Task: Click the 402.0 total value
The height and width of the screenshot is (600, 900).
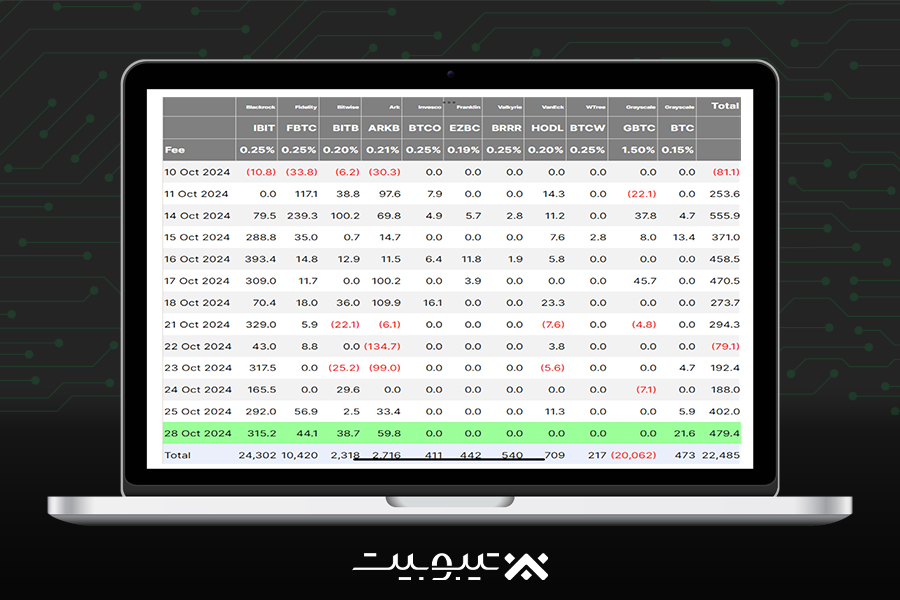Action: 724,411
